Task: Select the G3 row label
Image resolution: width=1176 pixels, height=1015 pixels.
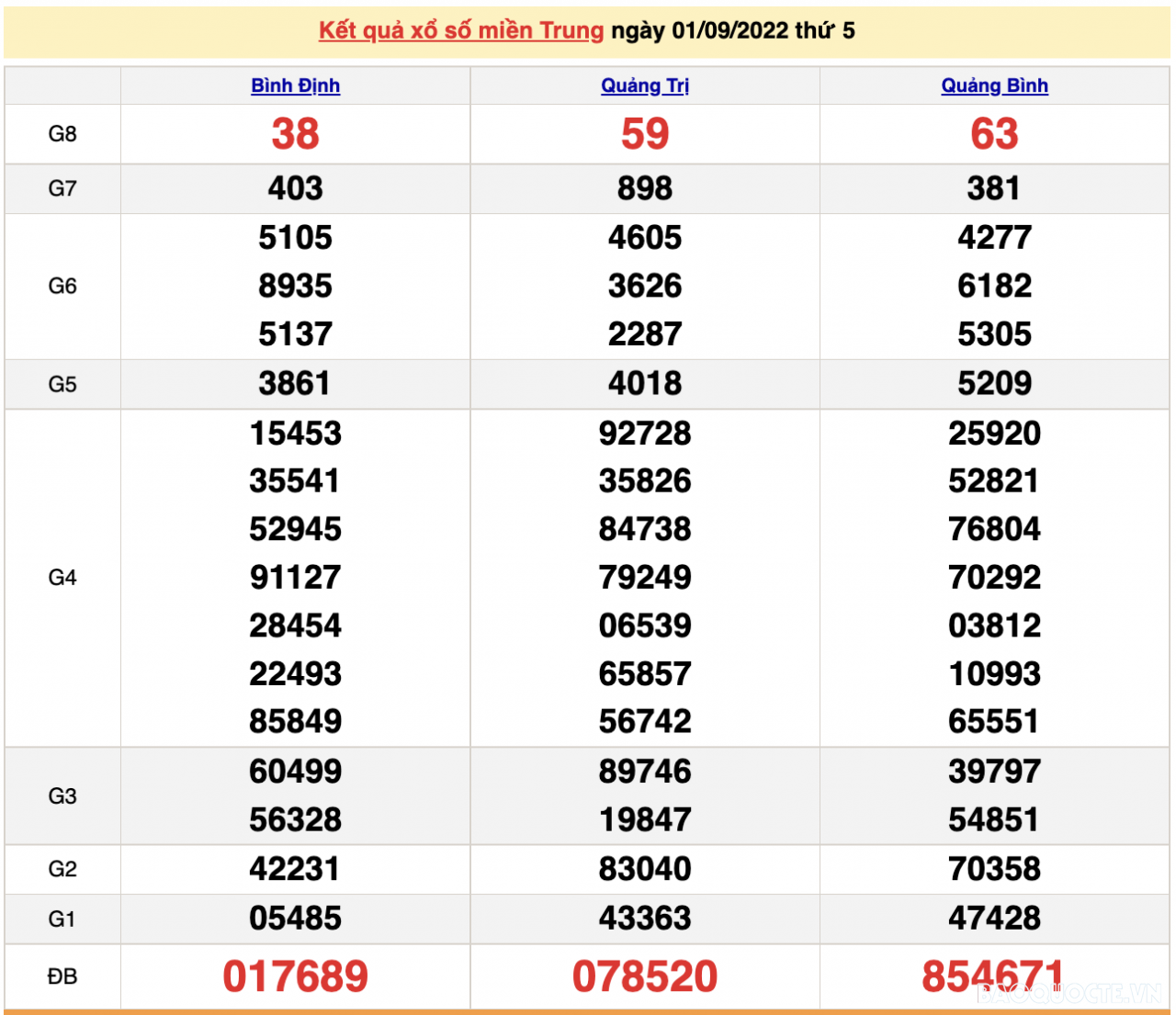Action: [62, 795]
